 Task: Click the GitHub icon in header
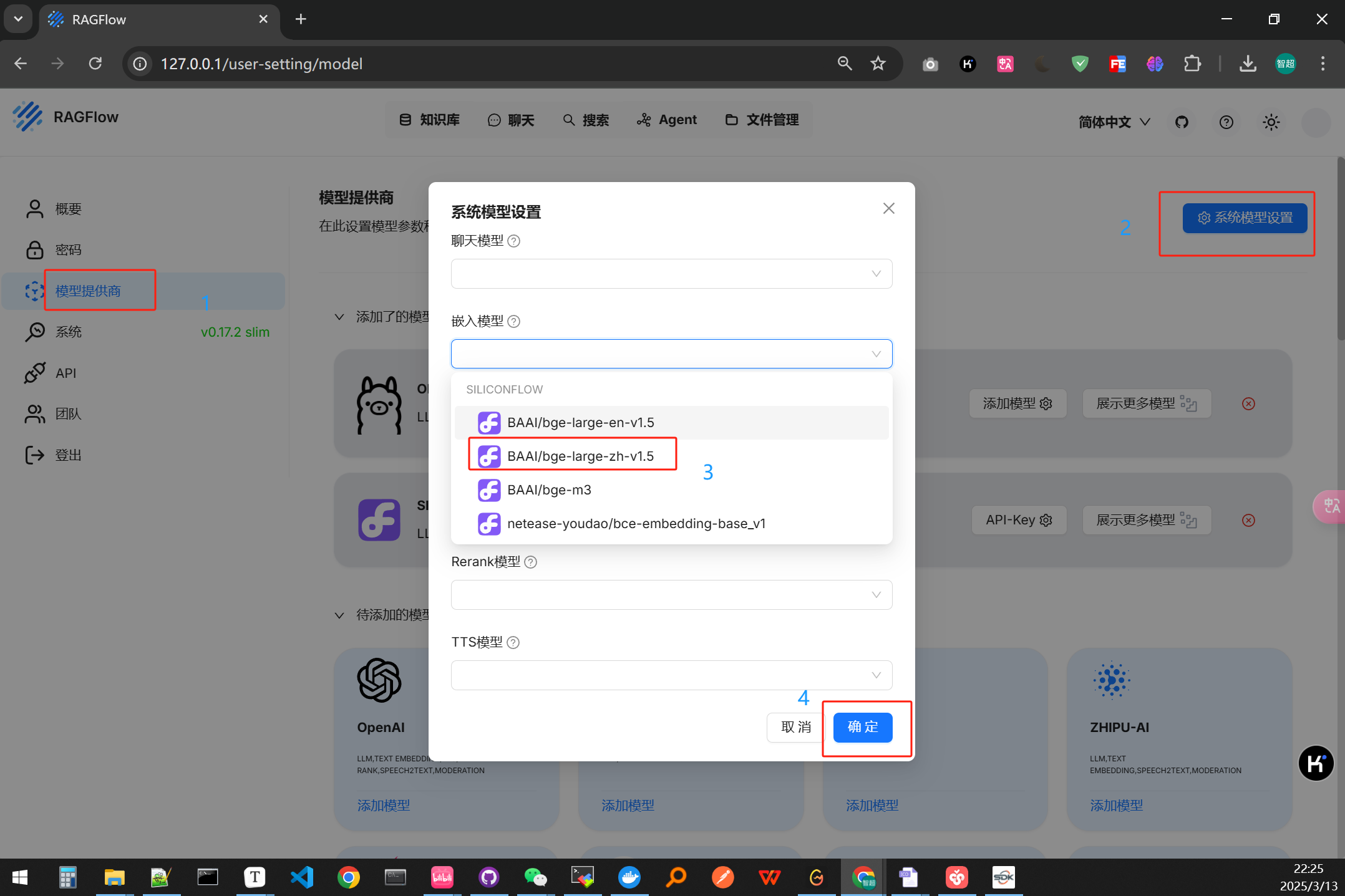[1182, 122]
